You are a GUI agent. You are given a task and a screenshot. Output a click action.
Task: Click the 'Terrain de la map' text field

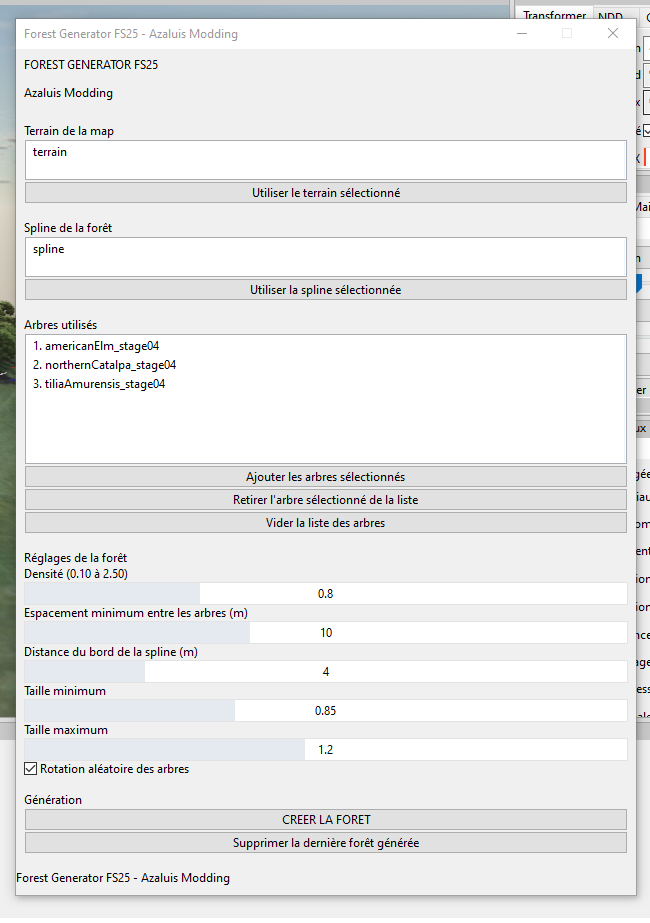(x=326, y=160)
